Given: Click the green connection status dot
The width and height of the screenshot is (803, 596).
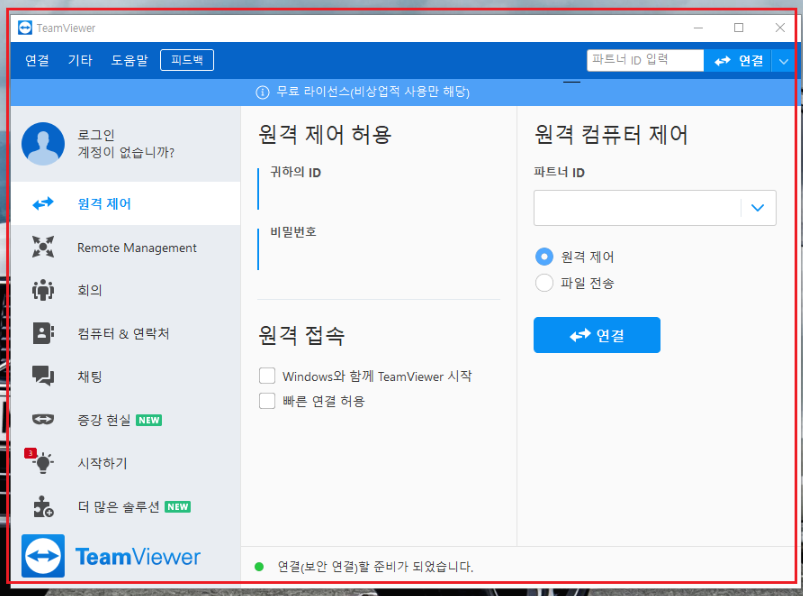Looking at the screenshot, I should coord(259,566).
